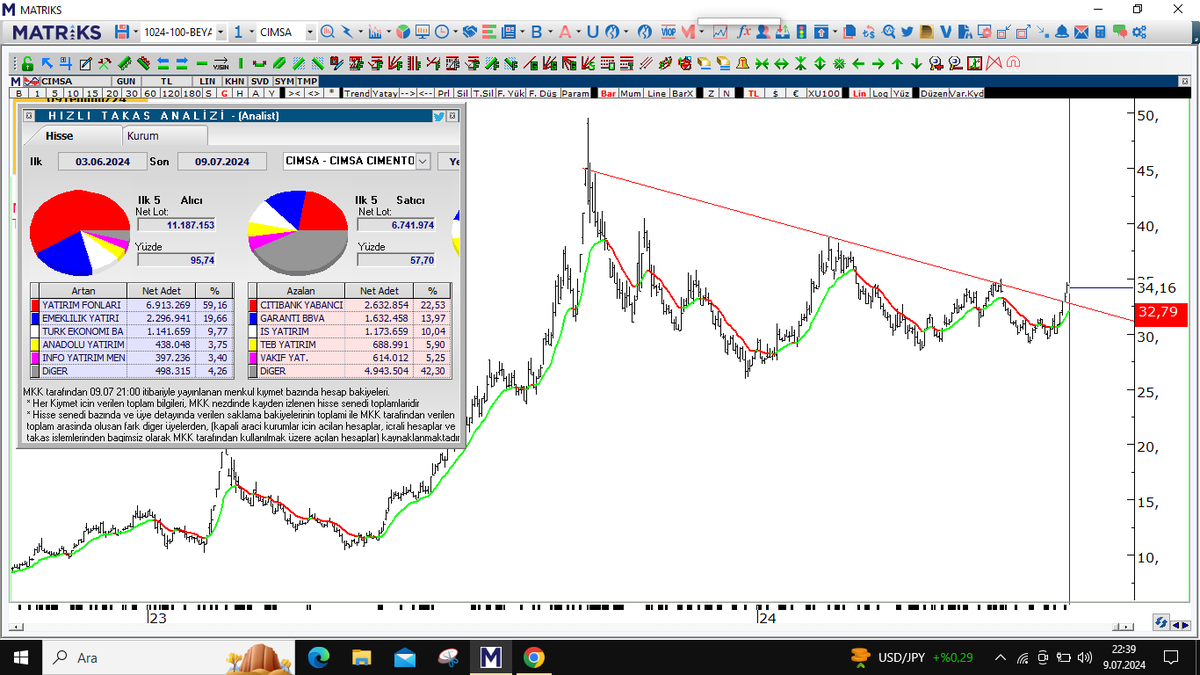
Task: Toggle the Bar chart type
Action: pos(608,94)
